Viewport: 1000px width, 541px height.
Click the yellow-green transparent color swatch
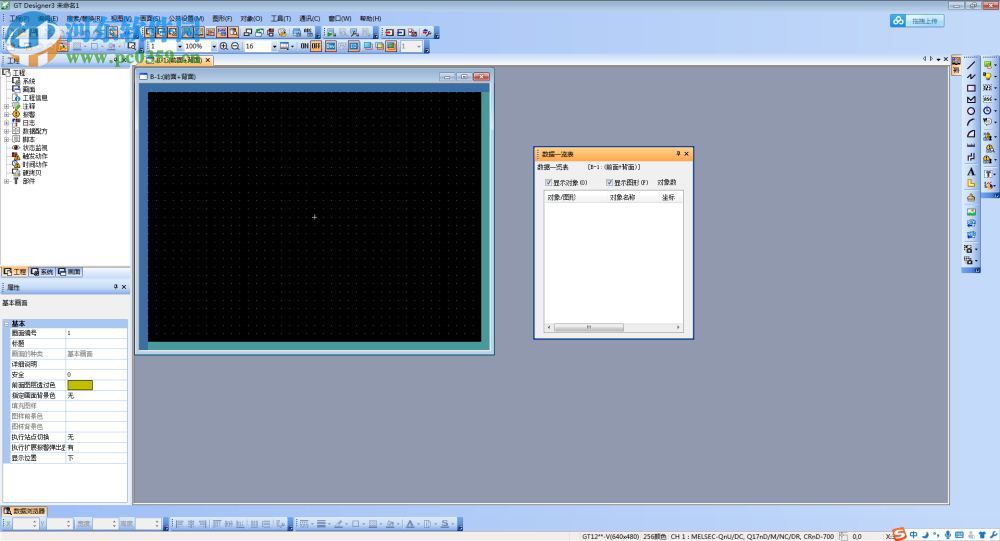pos(80,385)
